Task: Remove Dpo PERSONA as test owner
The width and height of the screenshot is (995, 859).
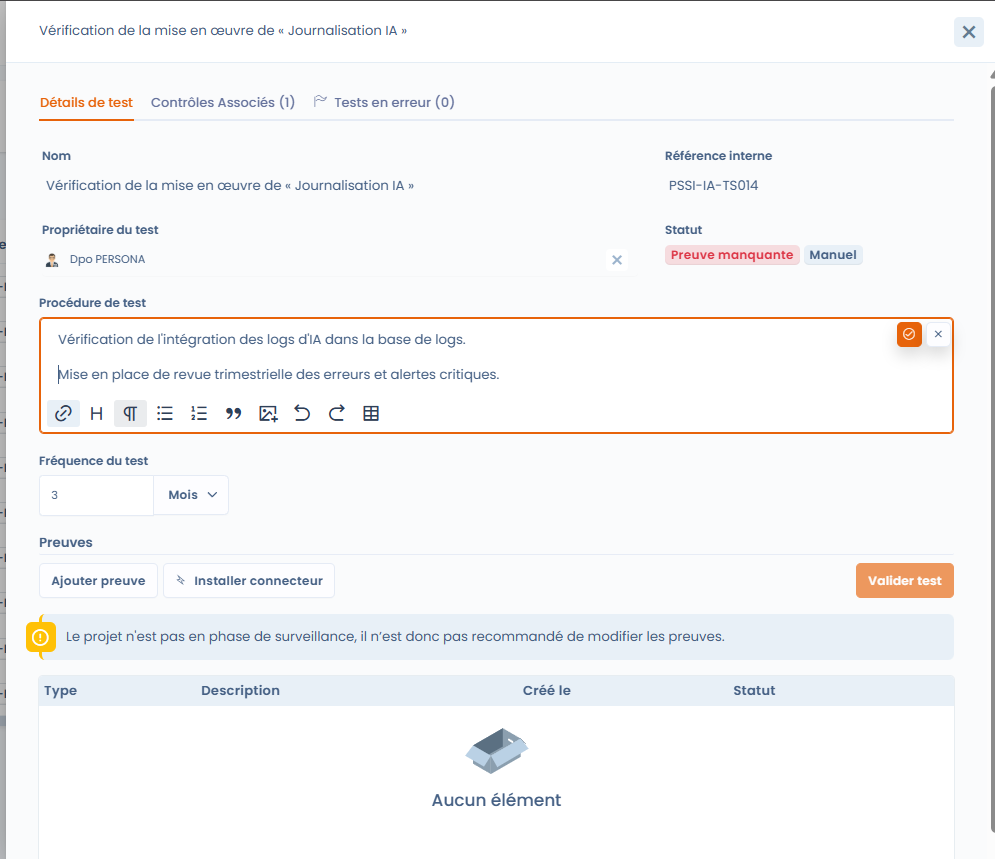Action: click(617, 260)
